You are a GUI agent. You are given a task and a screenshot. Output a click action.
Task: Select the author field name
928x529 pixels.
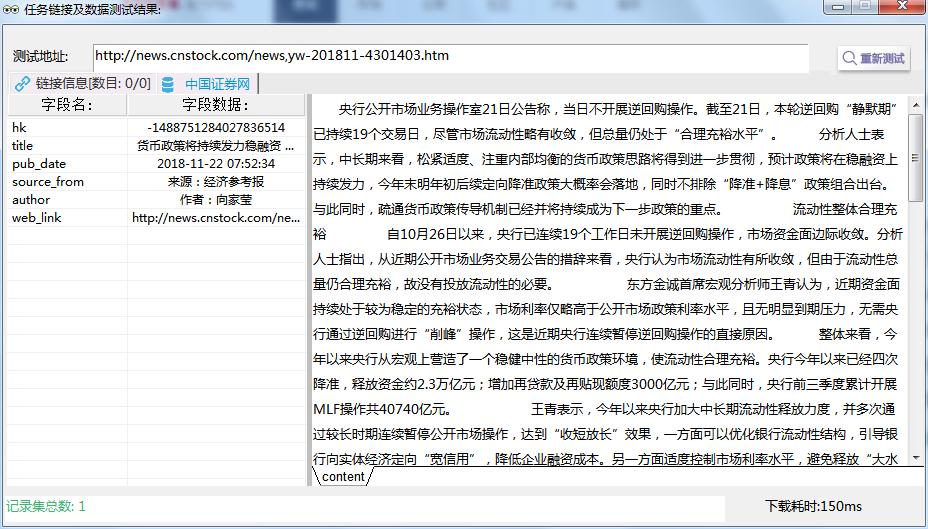tap(31, 199)
